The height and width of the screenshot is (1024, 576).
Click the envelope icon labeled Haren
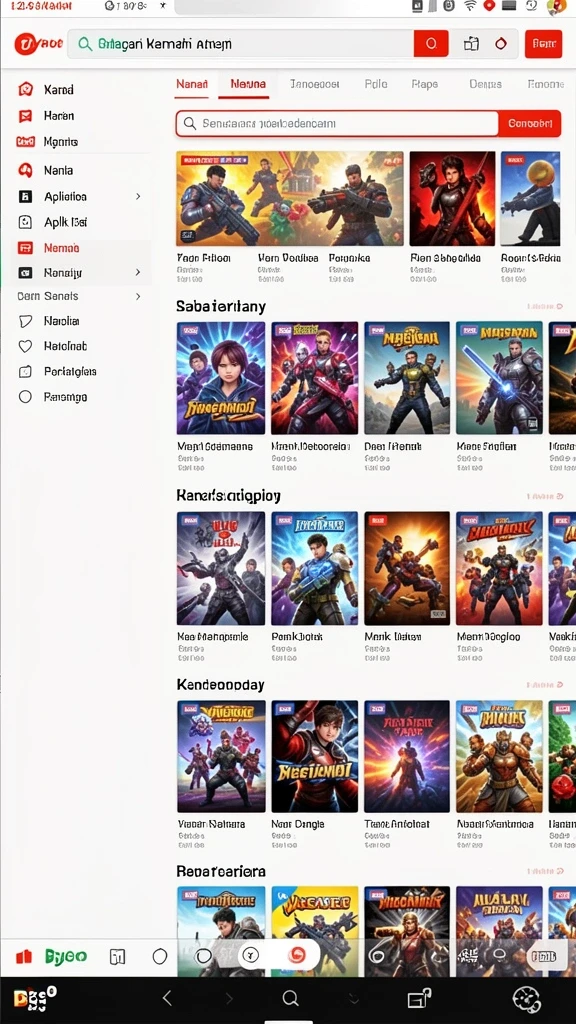[x=25, y=116]
